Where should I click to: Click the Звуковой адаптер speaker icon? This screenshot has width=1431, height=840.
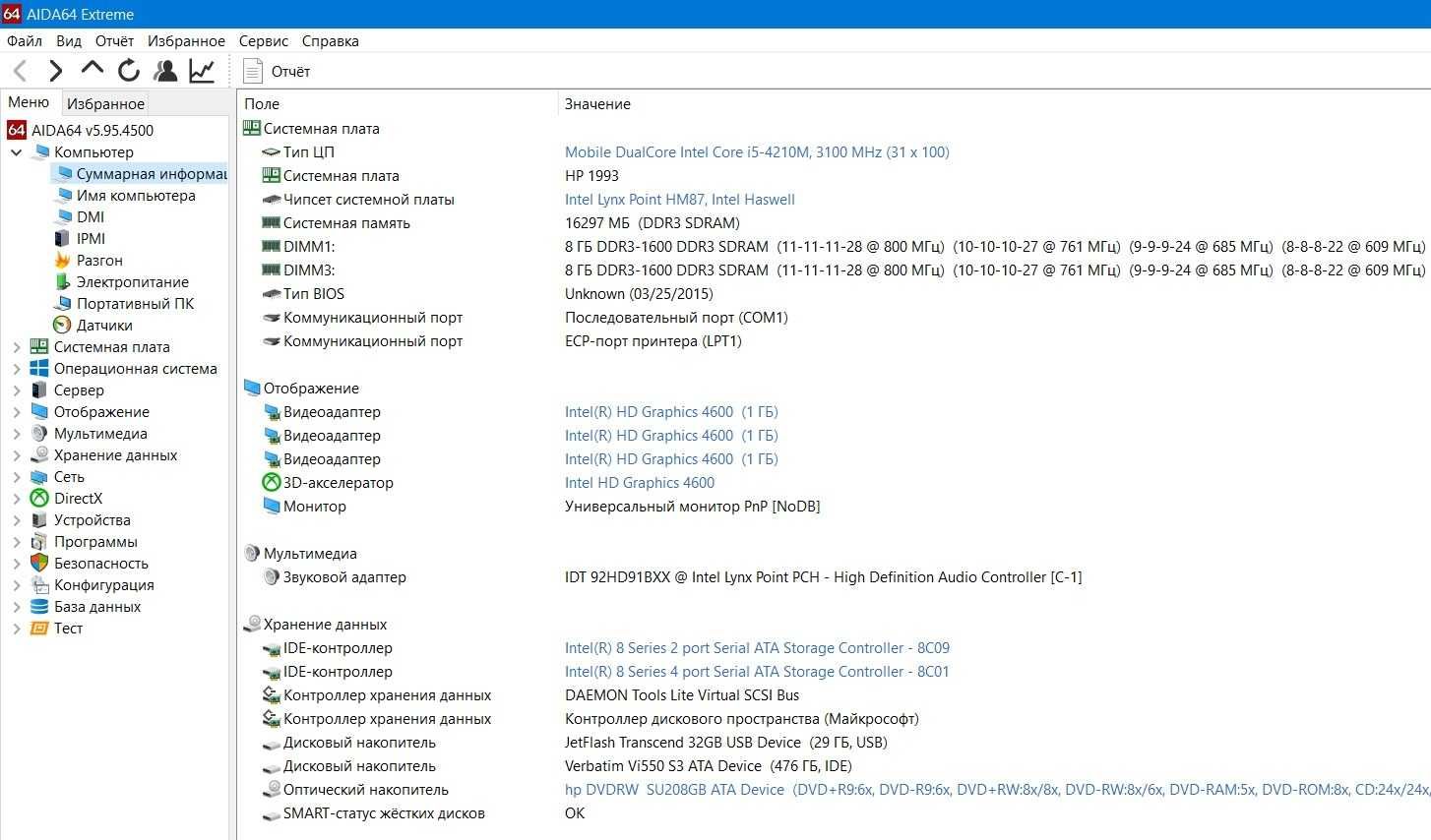pos(272,577)
